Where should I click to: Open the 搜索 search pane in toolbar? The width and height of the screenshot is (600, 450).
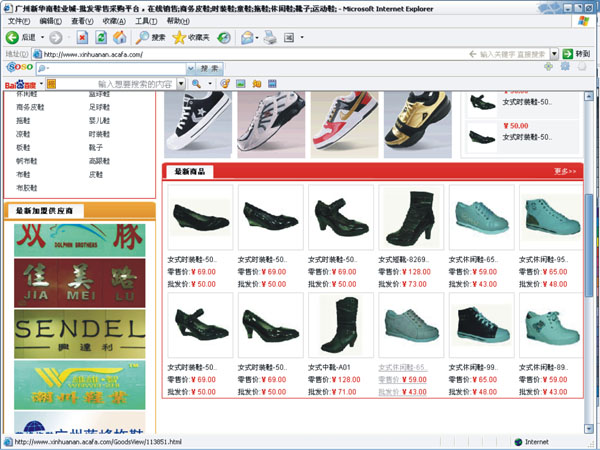[x=151, y=37]
